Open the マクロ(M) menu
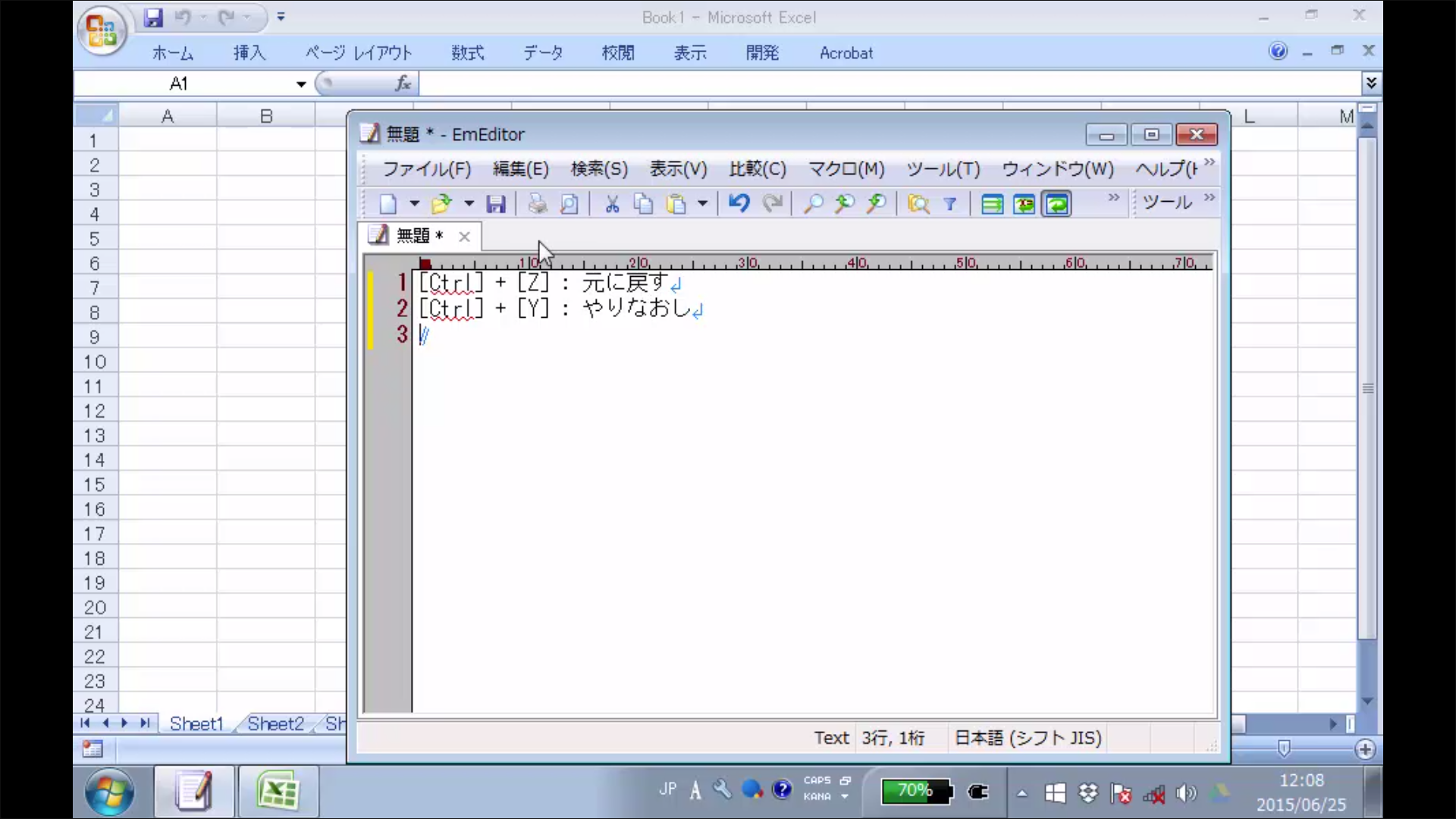This screenshot has height=819, width=1456. [x=846, y=169]
